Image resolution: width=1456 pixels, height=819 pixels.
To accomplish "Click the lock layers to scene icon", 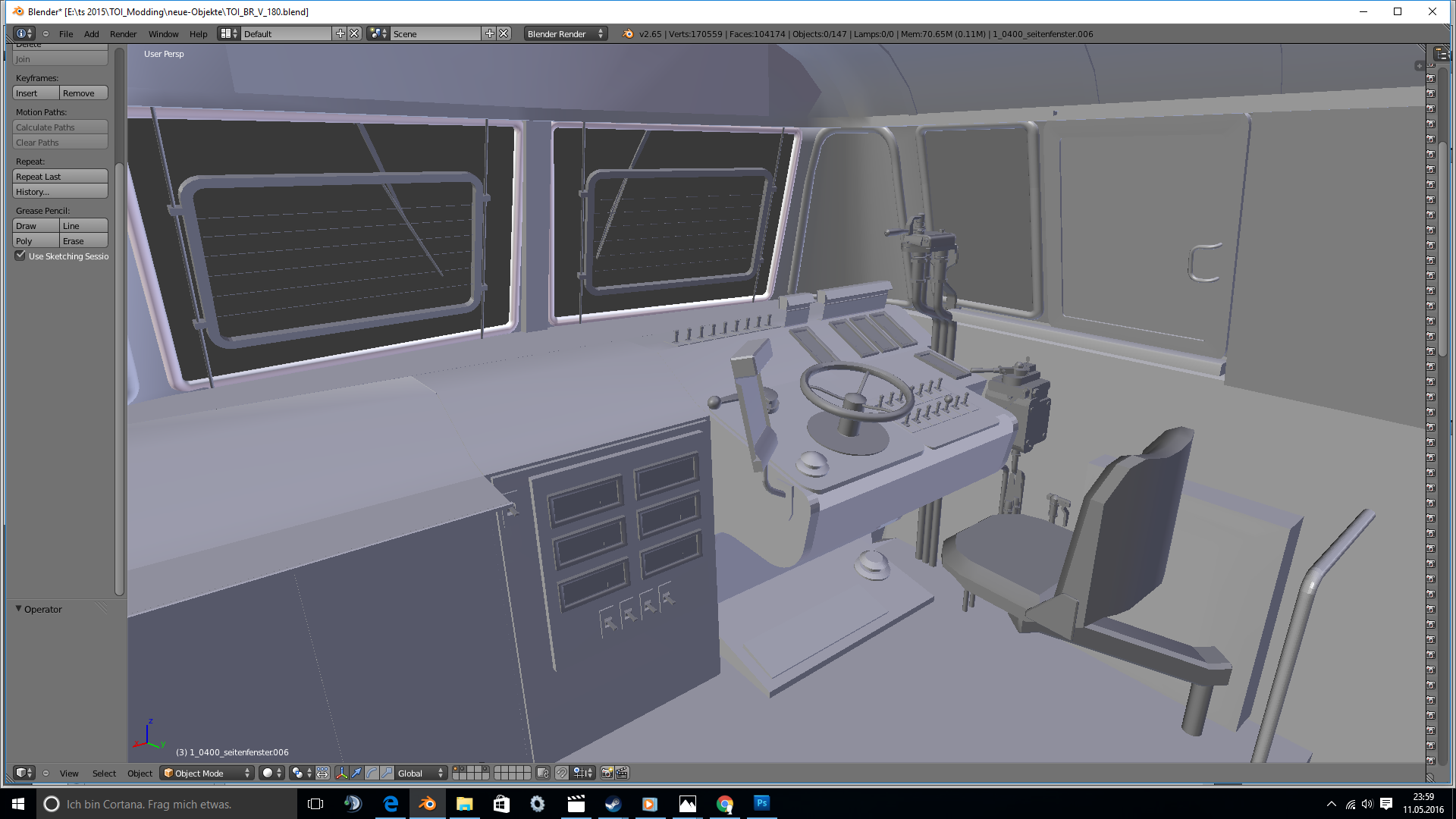I will click(x=542, y=773).
